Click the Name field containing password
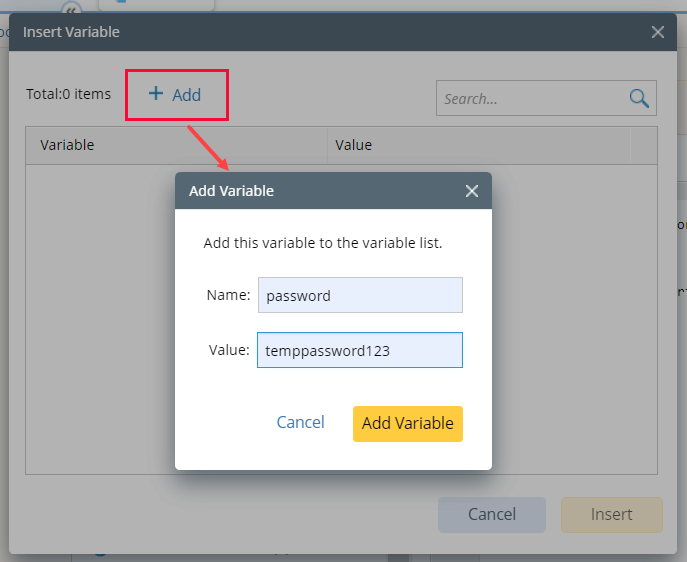The width and height of the screenshot is (687, 562). pos(360,296)
